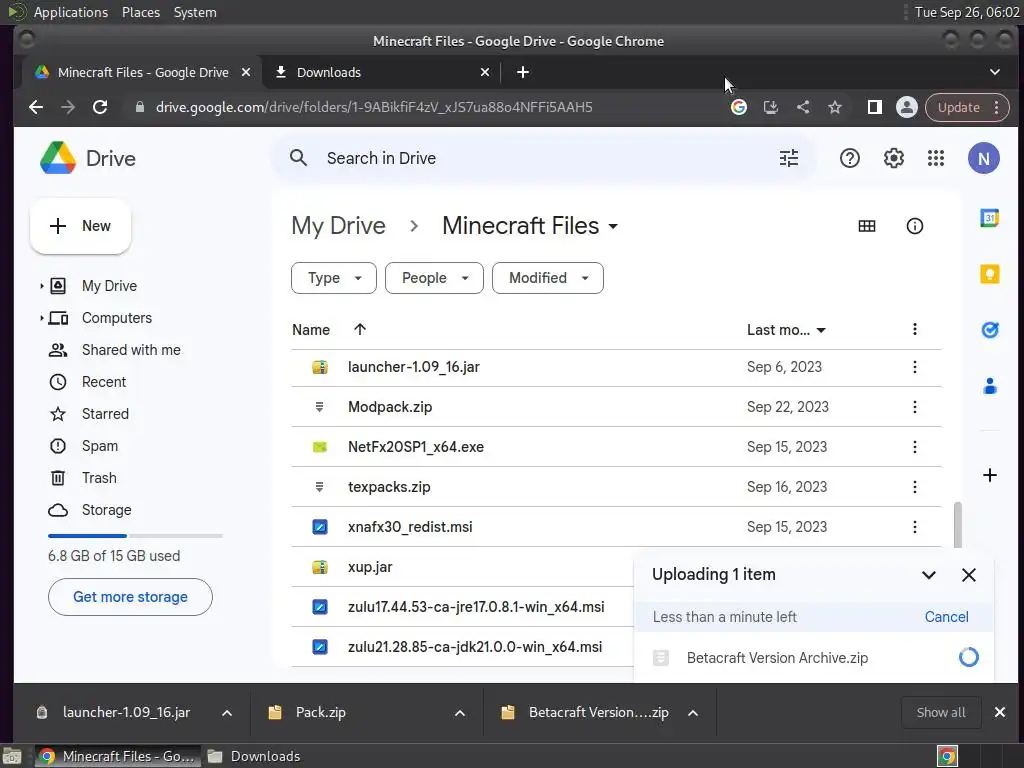Open advanced search options in Drive

[789, 158]
